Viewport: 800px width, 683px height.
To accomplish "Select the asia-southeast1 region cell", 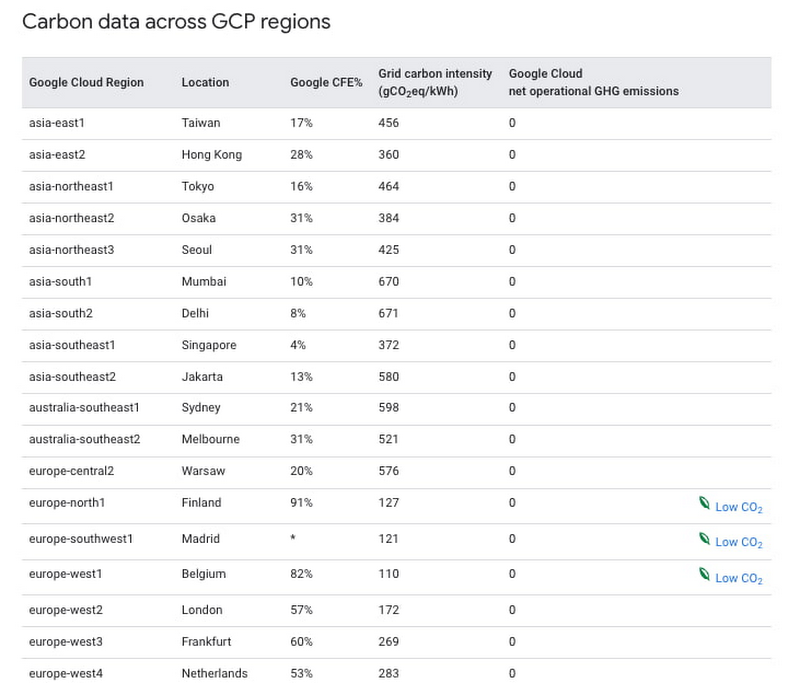I will (x=72, y=345).
